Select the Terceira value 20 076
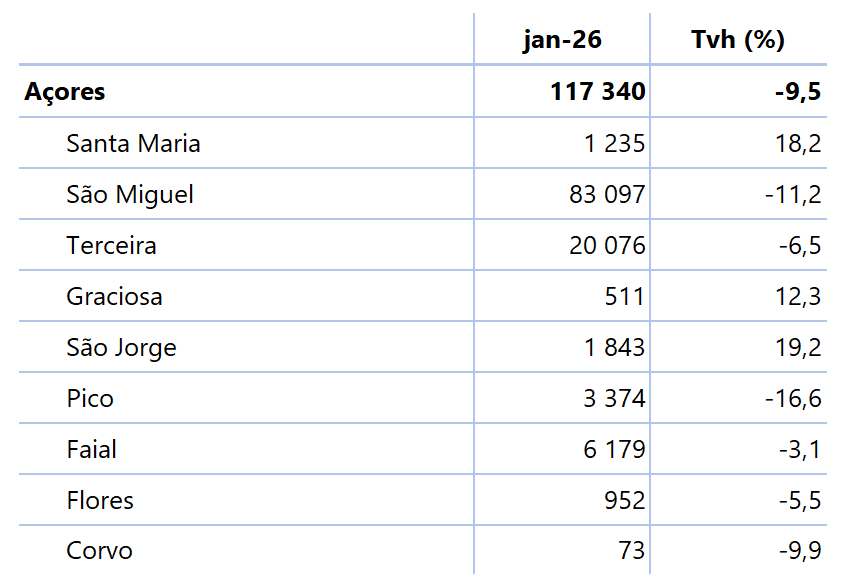The image size is (848, 585). point(607,246)
